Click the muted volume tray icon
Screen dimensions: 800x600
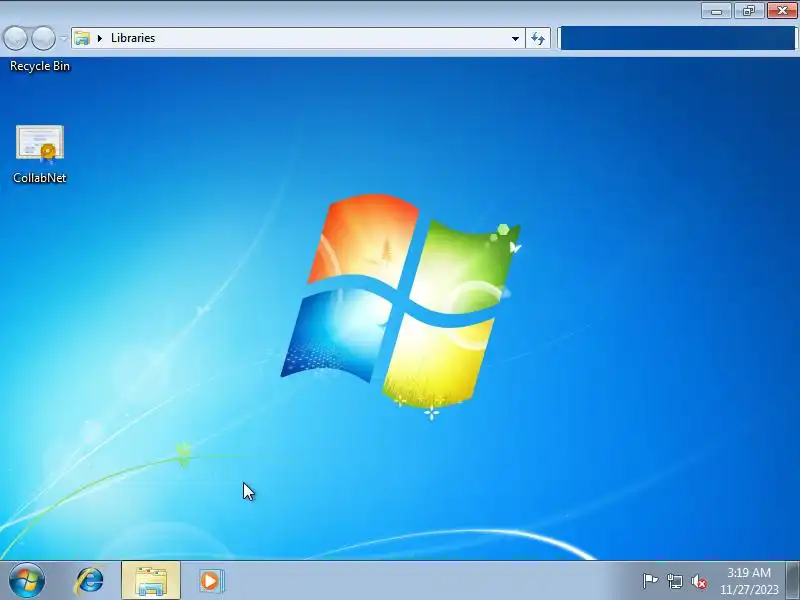[699, 581]
